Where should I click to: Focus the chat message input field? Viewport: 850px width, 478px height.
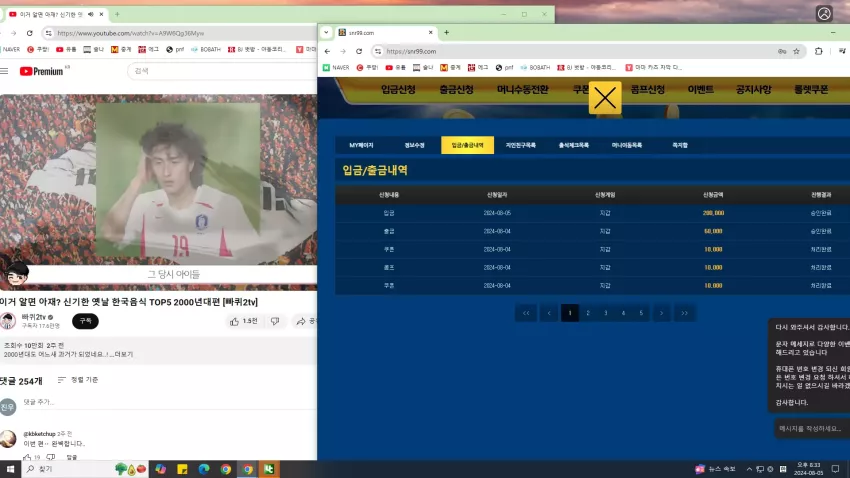tap(812, 428)
